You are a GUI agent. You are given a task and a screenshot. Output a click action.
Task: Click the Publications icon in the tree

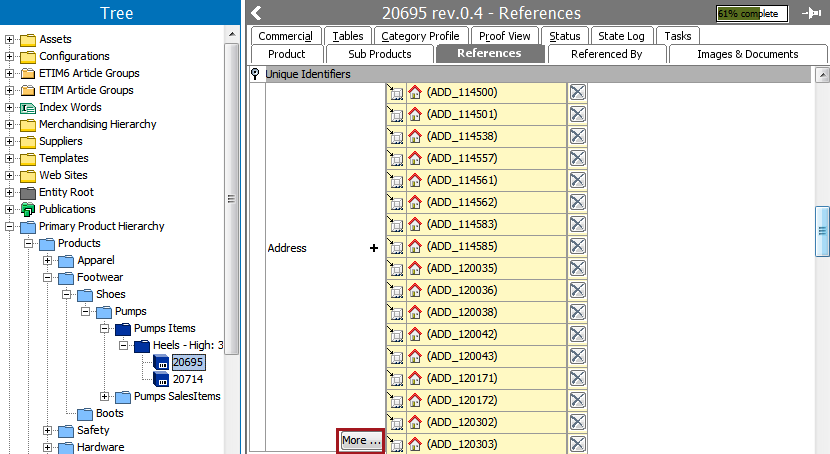pos(28,210)
